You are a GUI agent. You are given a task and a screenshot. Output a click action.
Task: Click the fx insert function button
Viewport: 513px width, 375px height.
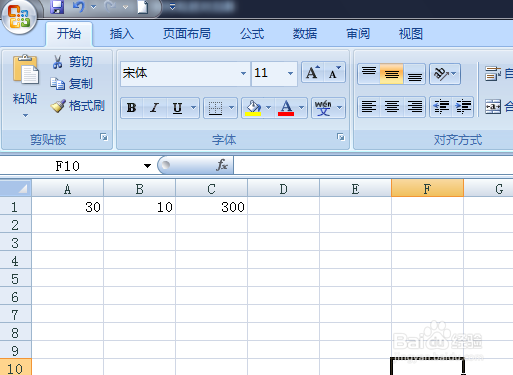222,165
